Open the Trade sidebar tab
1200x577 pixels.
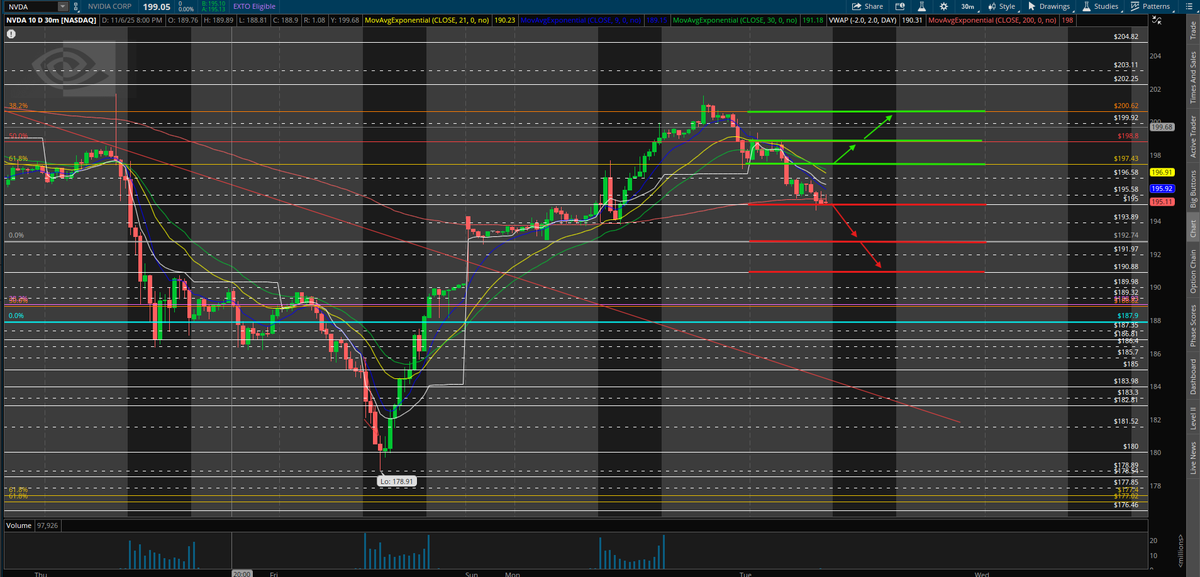[1191, 32]
